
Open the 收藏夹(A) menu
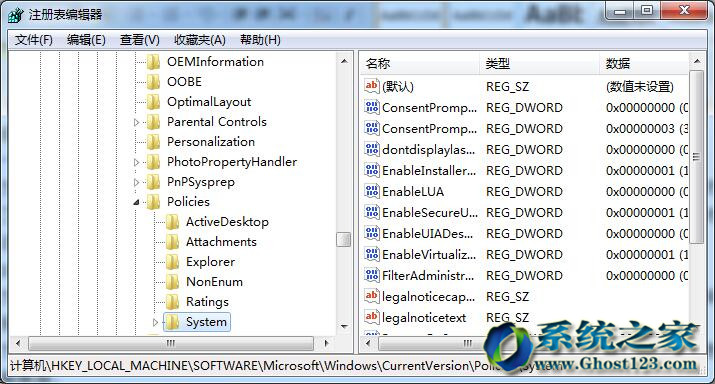coord(200,40)
